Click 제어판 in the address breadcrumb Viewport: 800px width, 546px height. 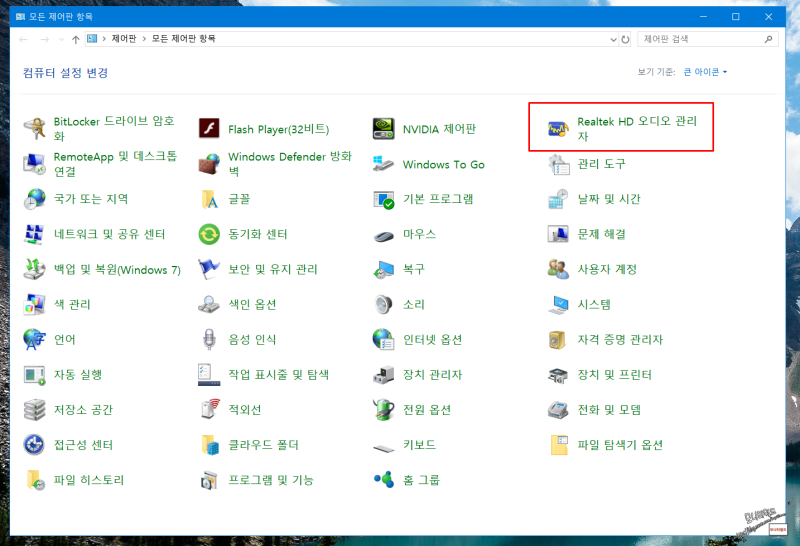pyautogui.click(x=124, y=39)
